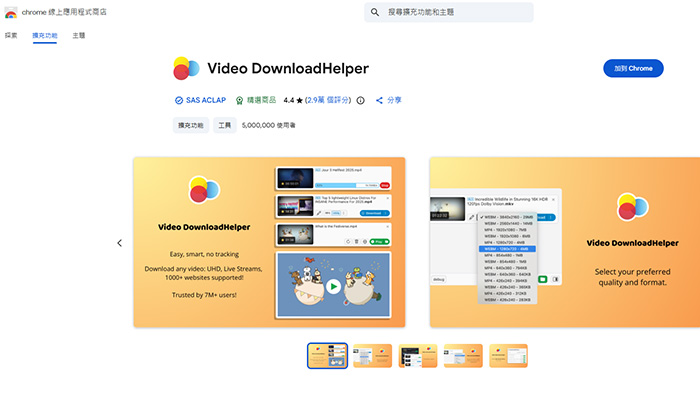
Task: Click the rating info circle icon
Action: [x=360, y=100]
